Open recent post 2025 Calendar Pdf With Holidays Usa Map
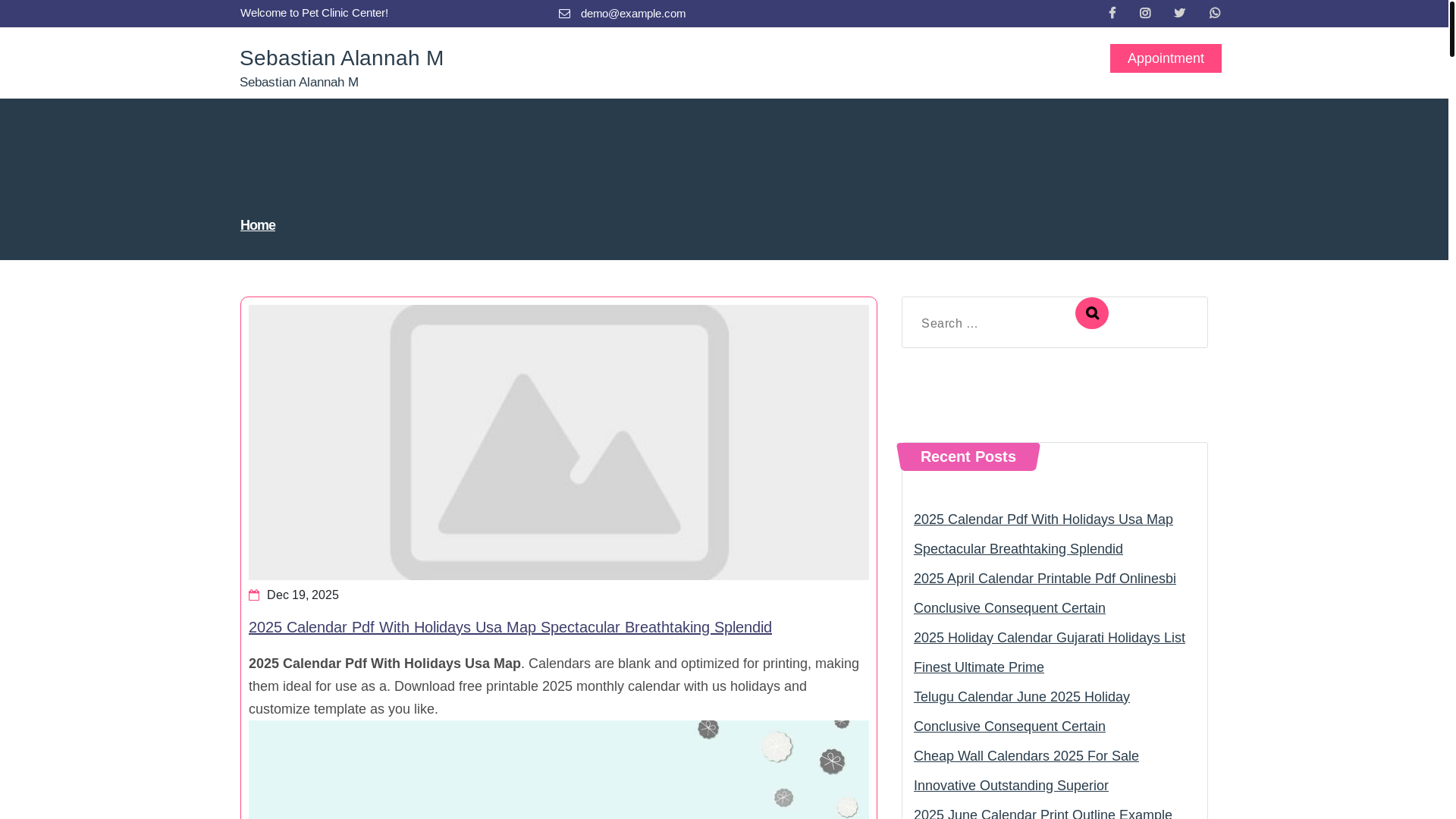Viewport: 1456px width, 819px height. [x=1043, y=534]
